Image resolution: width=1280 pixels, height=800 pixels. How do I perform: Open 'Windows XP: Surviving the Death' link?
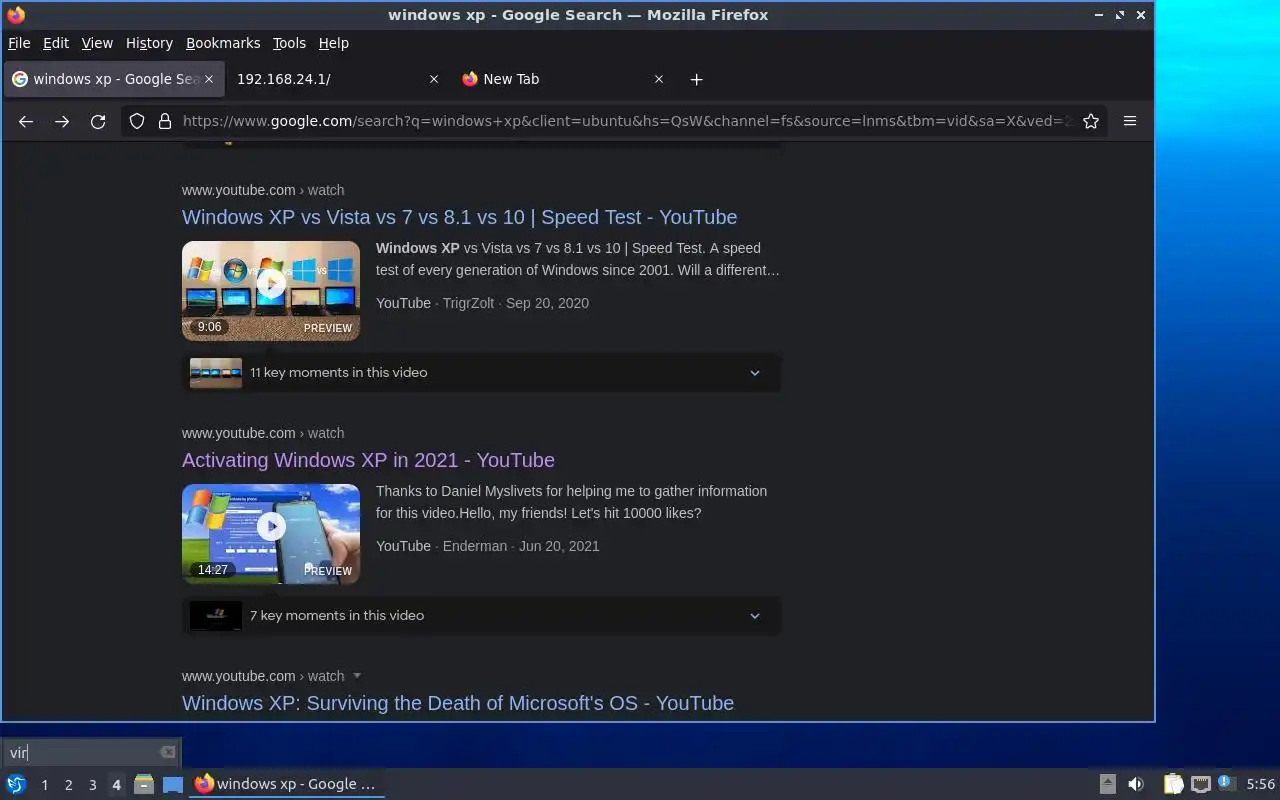(x=458, y=703)
